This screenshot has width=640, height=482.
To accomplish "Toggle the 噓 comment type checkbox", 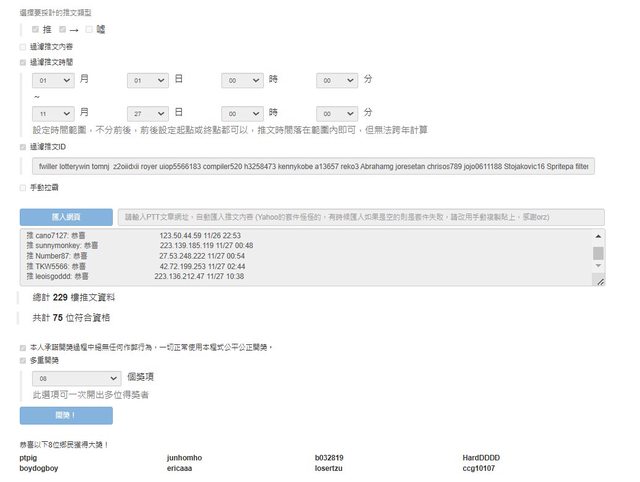I will 89,30.
